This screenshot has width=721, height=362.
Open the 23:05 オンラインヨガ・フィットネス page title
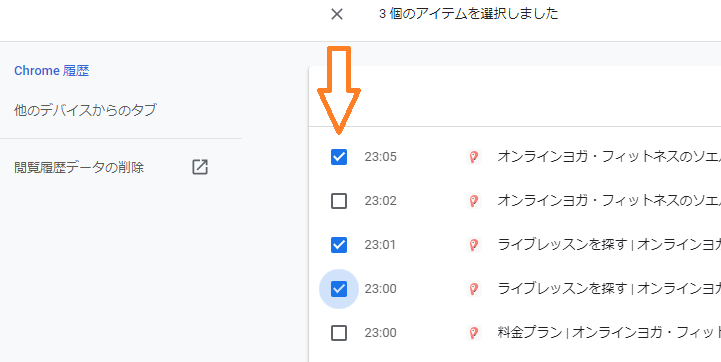click(609, 157)
